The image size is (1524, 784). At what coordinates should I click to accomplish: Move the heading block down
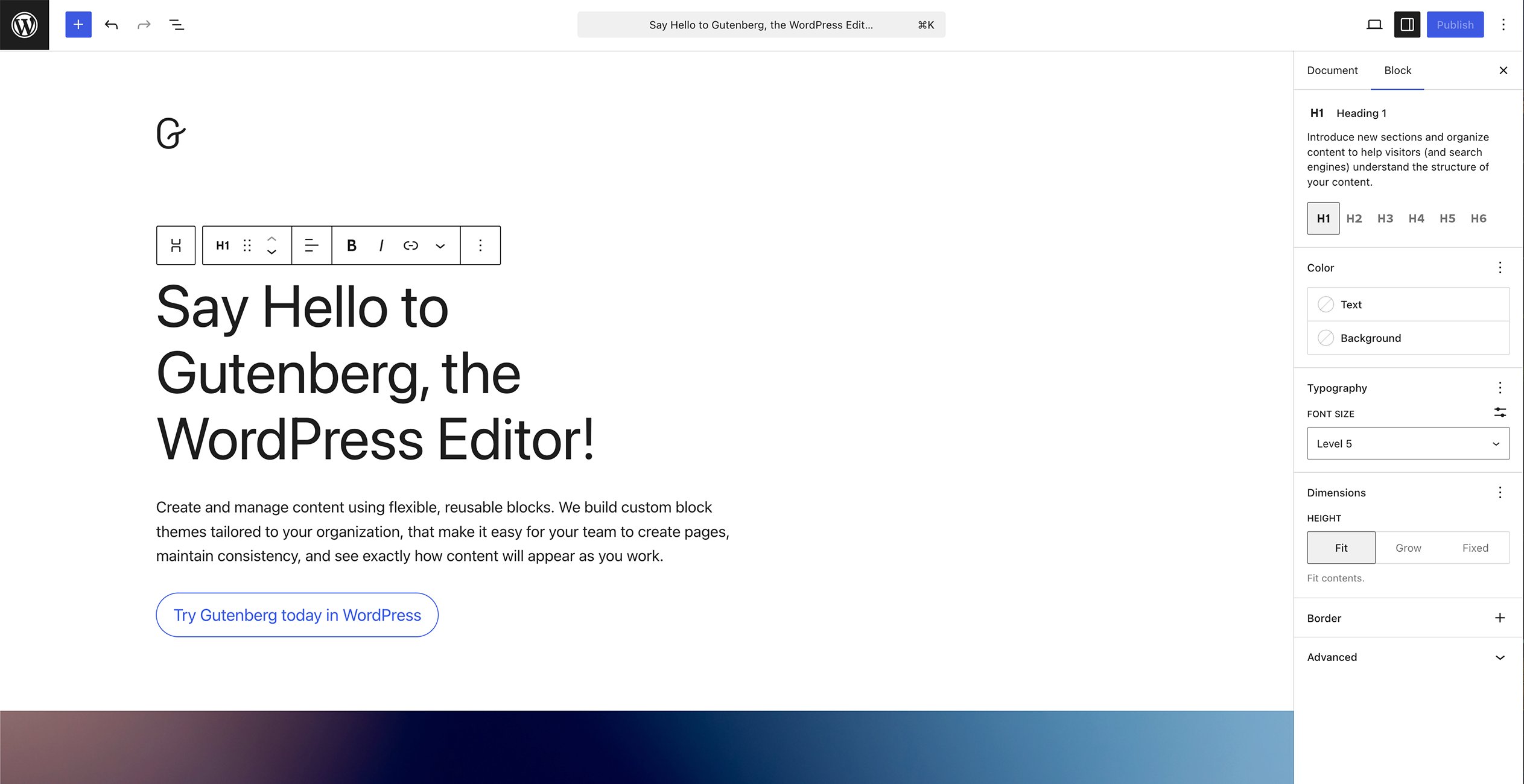[x=271, y=252]
